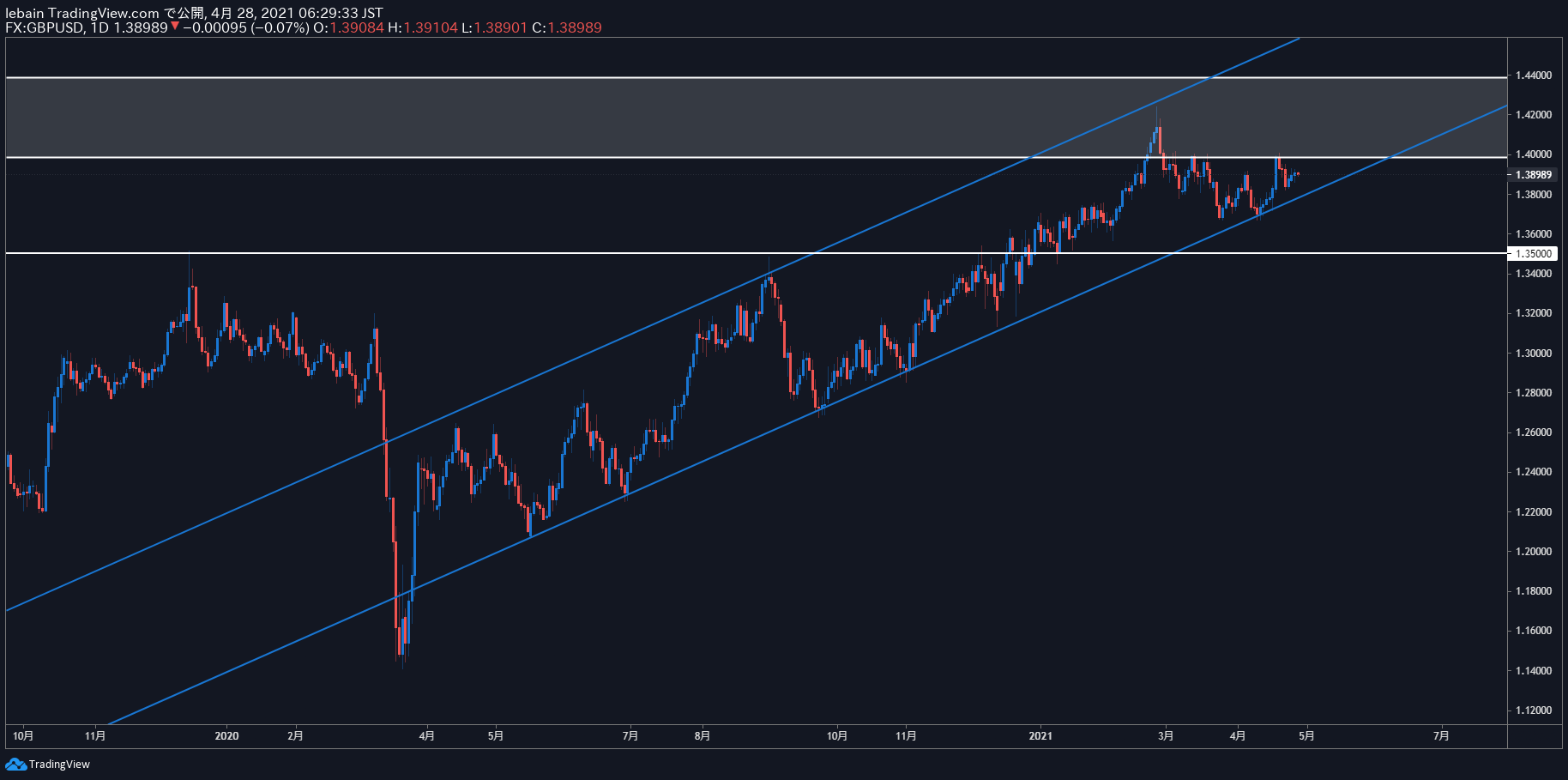1568x780 pixels.
Task: Click the 3月 label on time axis
Action: click(x=1165, y=735)
